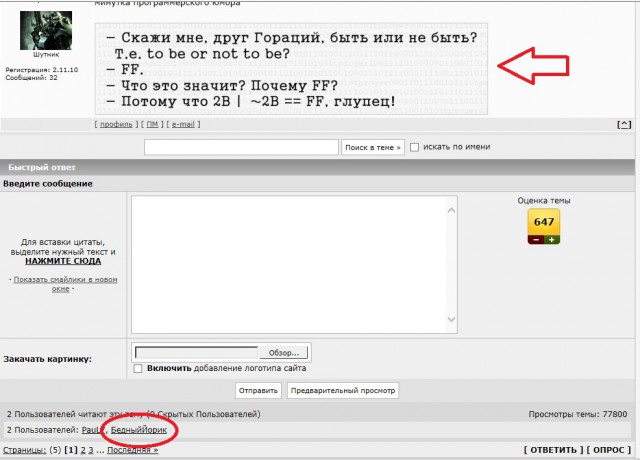The width and height of the screenshot is (640, 460).
Task: Click the Обзор browse button
Action: click(284, 353)
